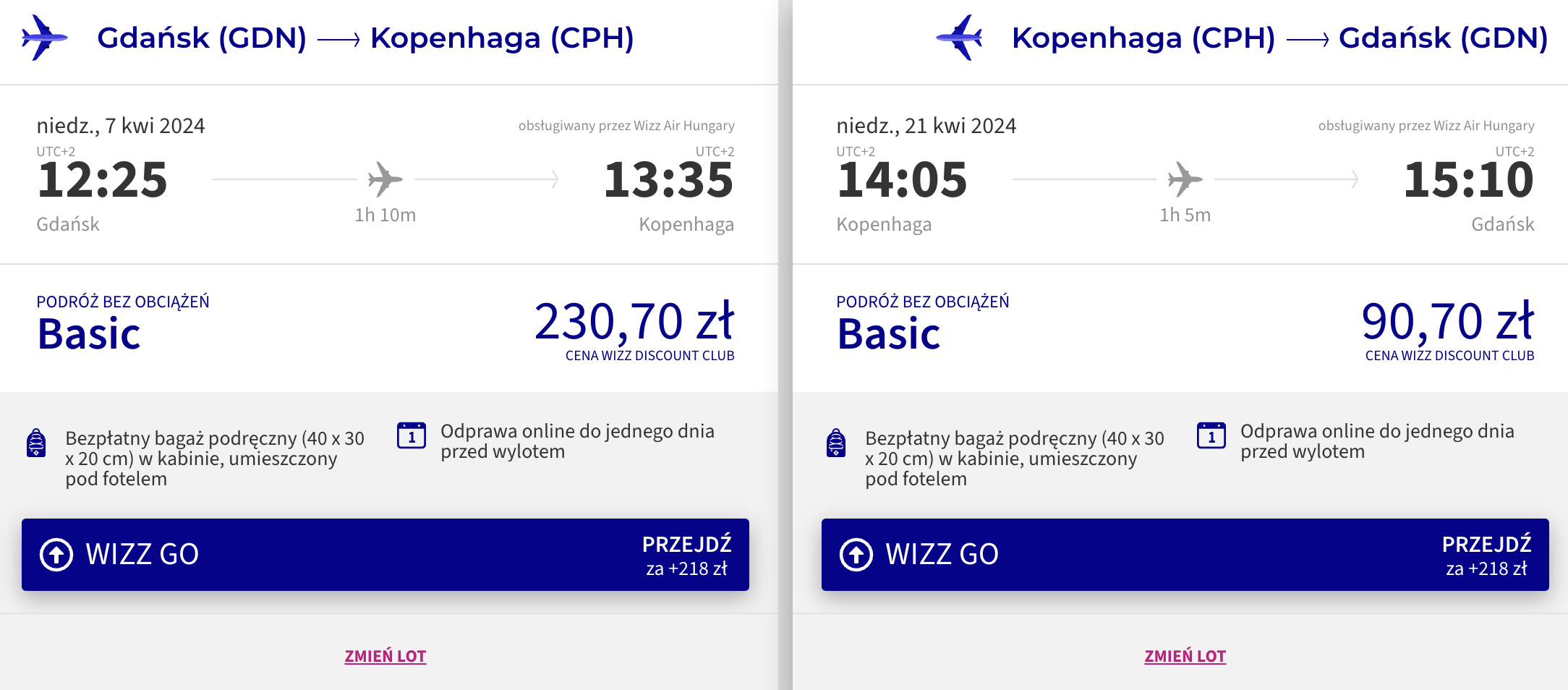Click the plane icon above 1h 5m duration
Image resolution: width=1568 pixels, height=690 pixels.
tap(1185, 179)
